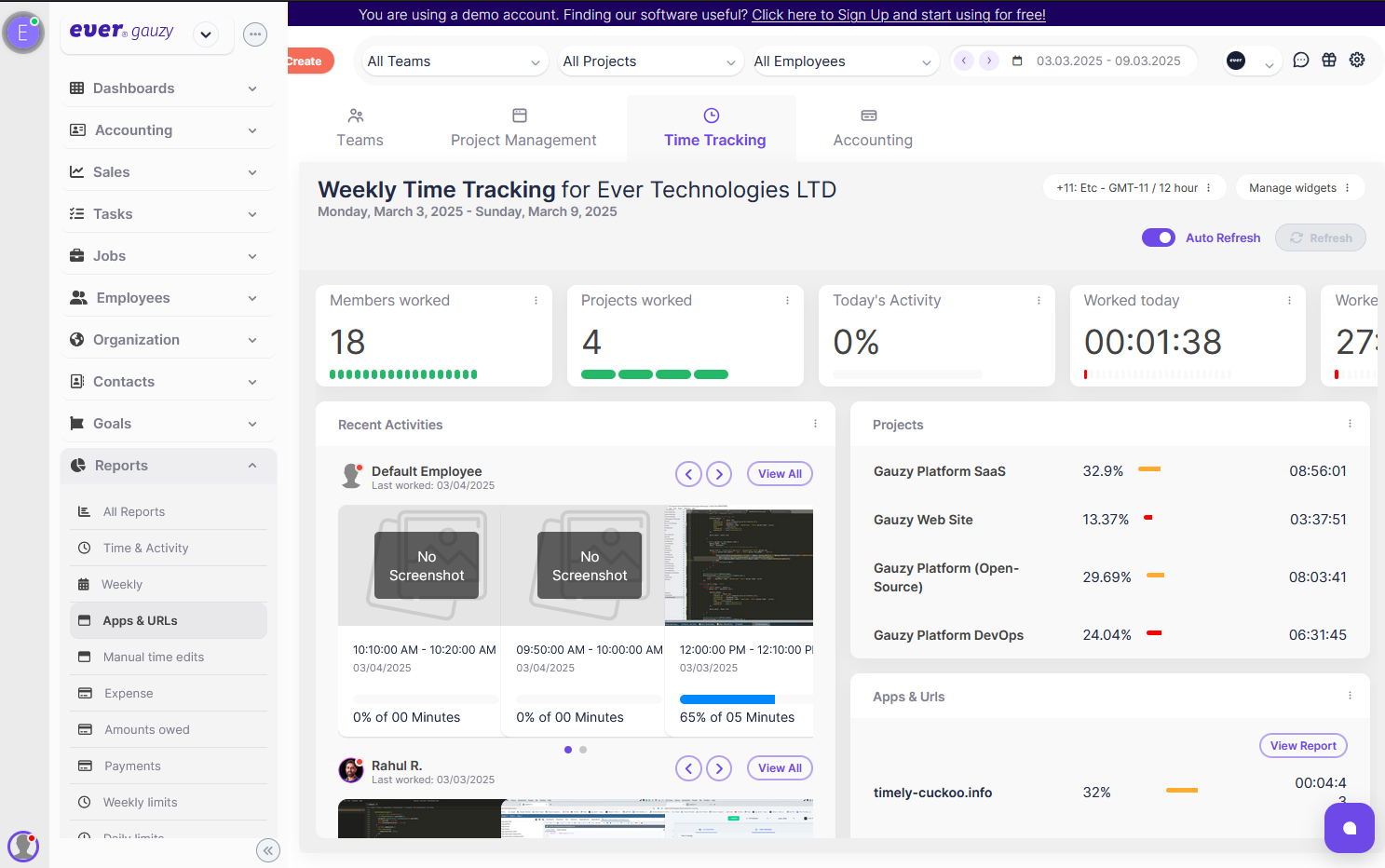1385x868 pixels.
Task: Click the calendar icon in date range
Action: [1017, 61]
